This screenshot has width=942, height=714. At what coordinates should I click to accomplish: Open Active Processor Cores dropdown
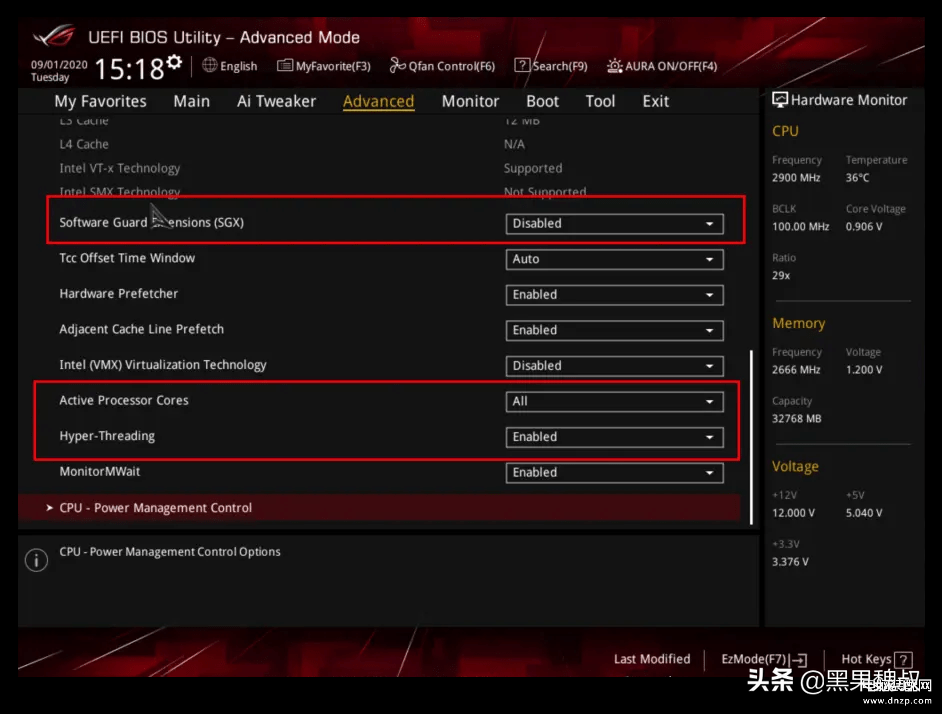615,401
